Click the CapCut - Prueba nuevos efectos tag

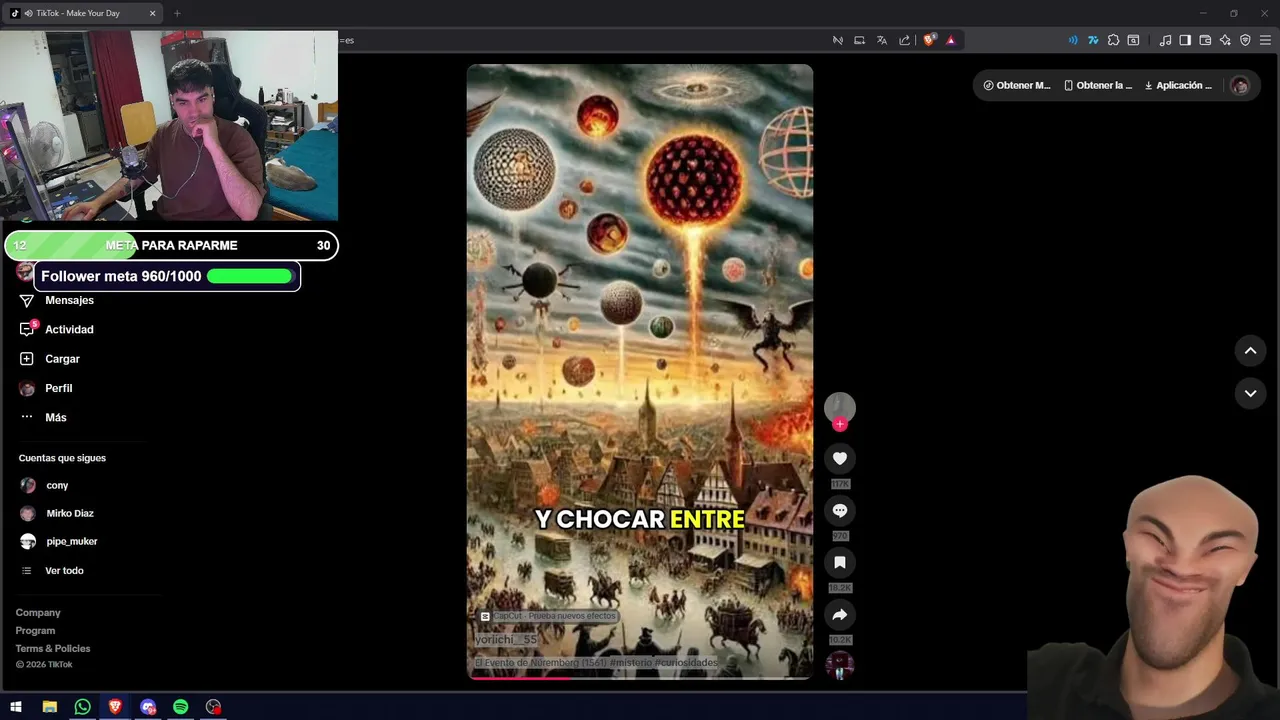click(x=548, y=617)
